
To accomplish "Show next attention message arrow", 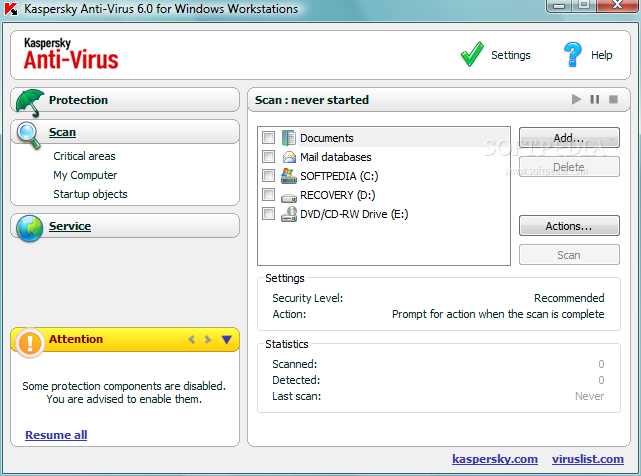I will (x=208, y=339).
